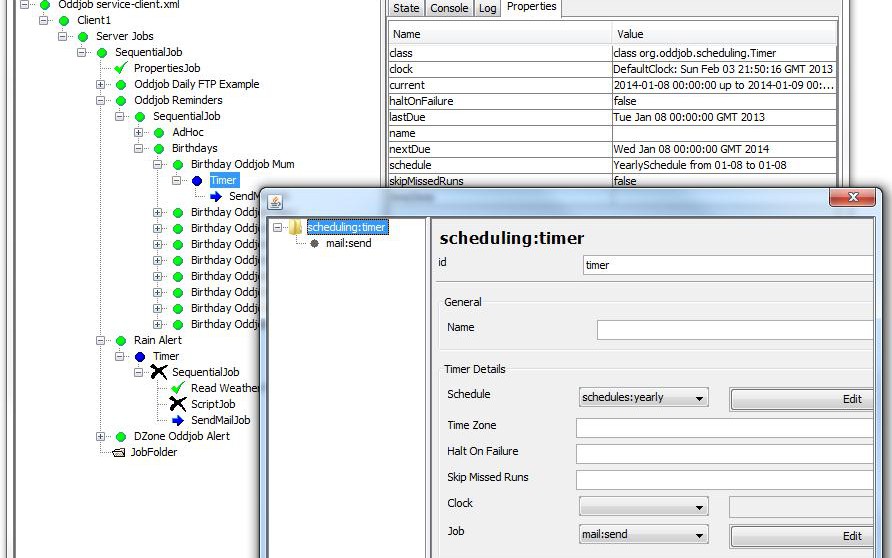The height and width of the screenshot is (558, 892).
Task: Click the green checkmark beside Read Weather
Action: click(177, 388)
